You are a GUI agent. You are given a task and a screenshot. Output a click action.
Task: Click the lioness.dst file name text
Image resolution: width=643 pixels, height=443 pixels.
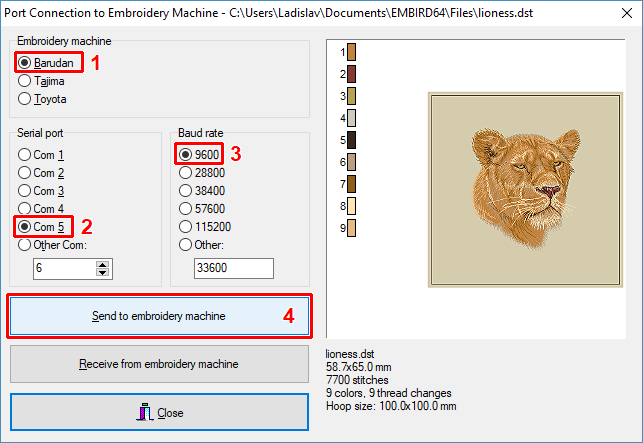(x=350, y=354)
